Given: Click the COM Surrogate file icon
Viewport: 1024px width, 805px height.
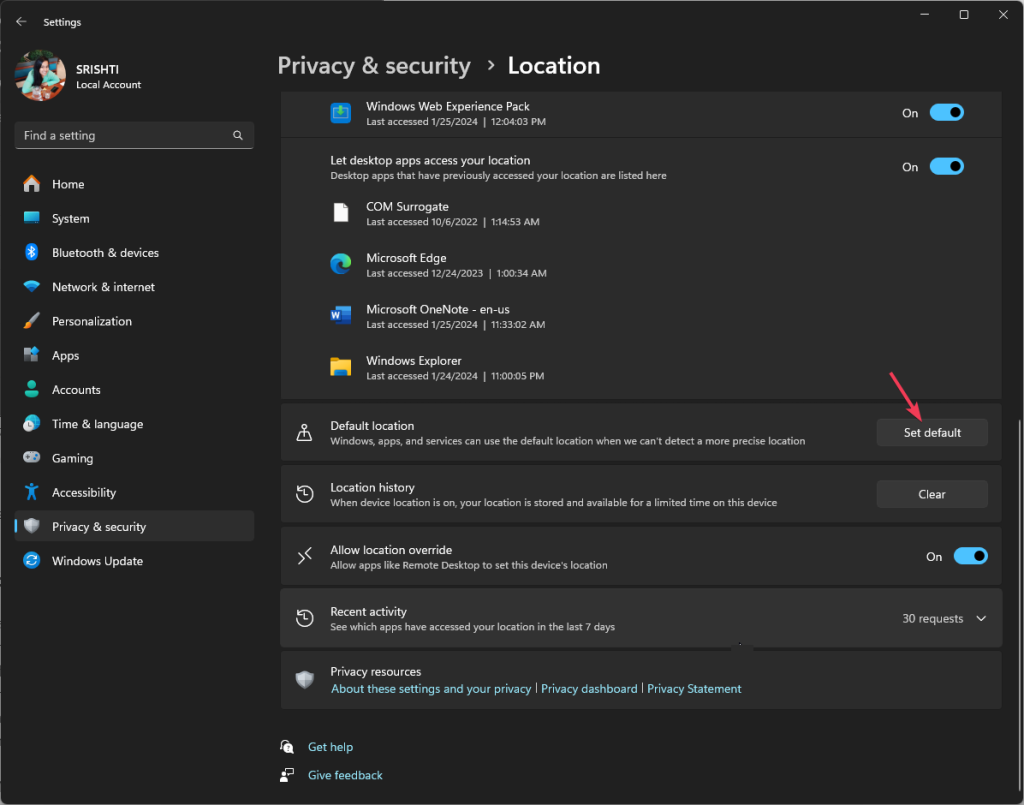Looking at the screenshot, I should 341,213.
